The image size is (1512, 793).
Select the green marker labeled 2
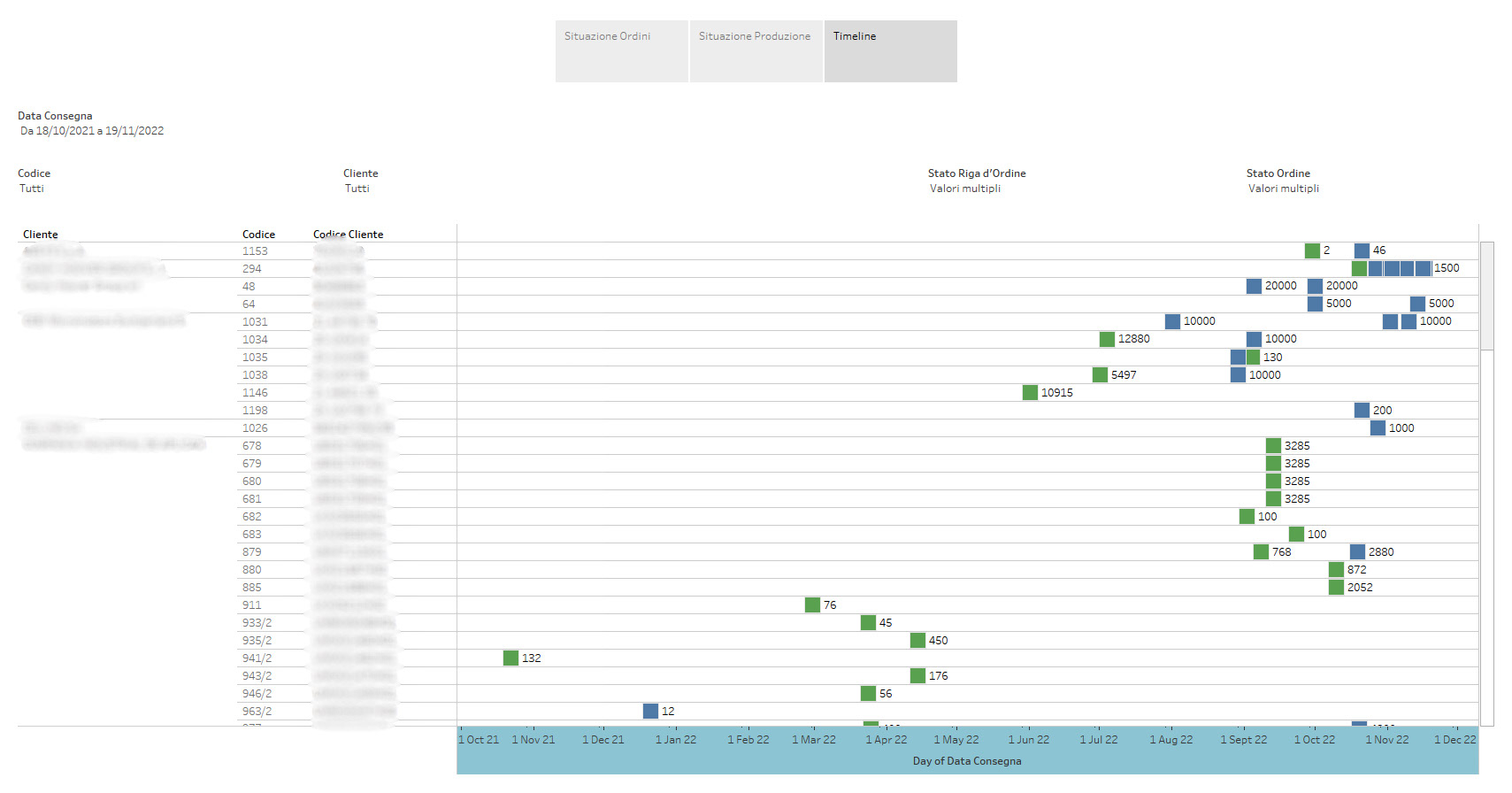(1312, 250)
